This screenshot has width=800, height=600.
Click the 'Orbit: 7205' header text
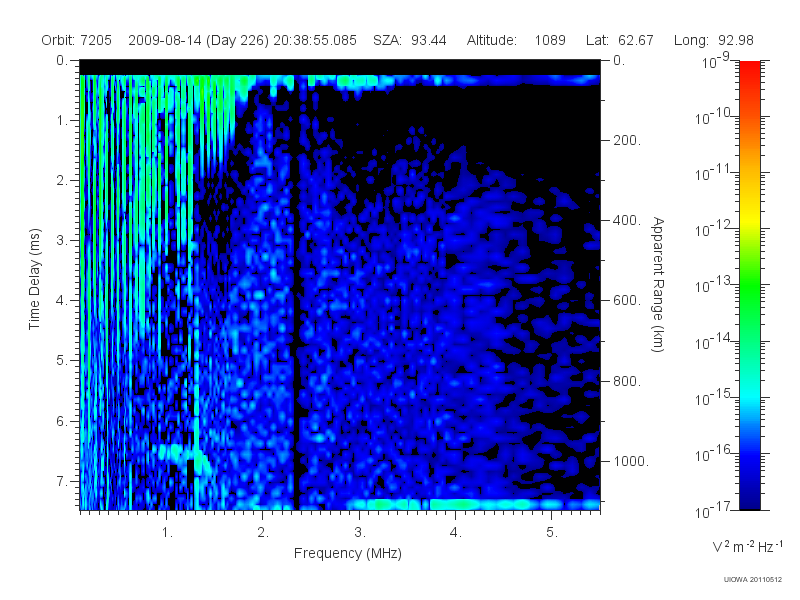coord(77,40)
